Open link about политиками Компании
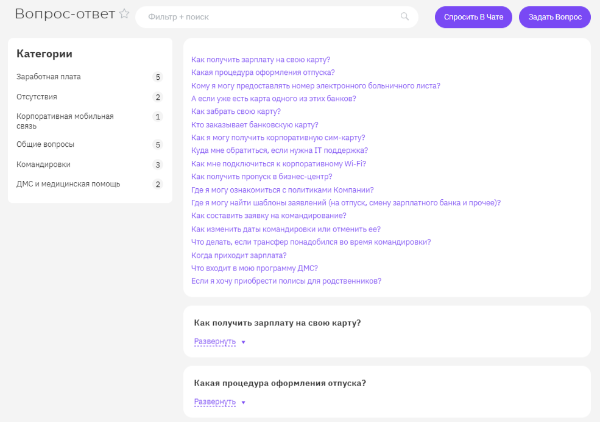This screenshot has width=600, height=422. click(x=282, y=190)
